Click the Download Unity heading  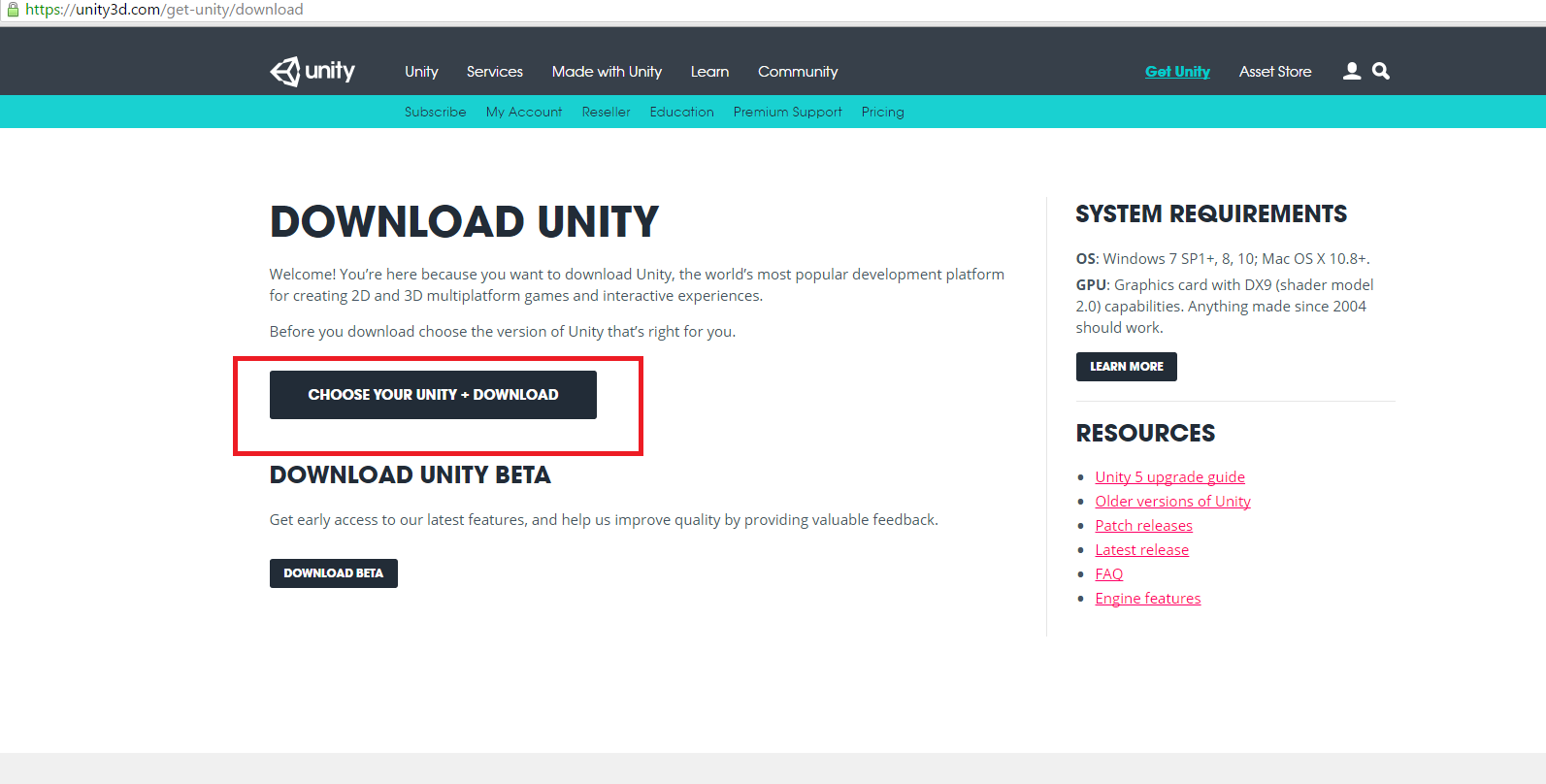coord(464,222)
